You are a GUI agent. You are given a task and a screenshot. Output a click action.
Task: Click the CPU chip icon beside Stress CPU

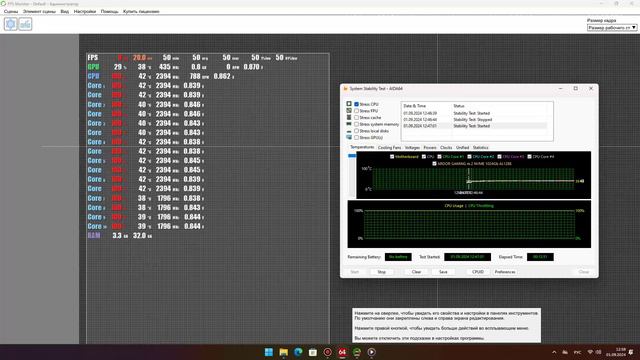349,104
